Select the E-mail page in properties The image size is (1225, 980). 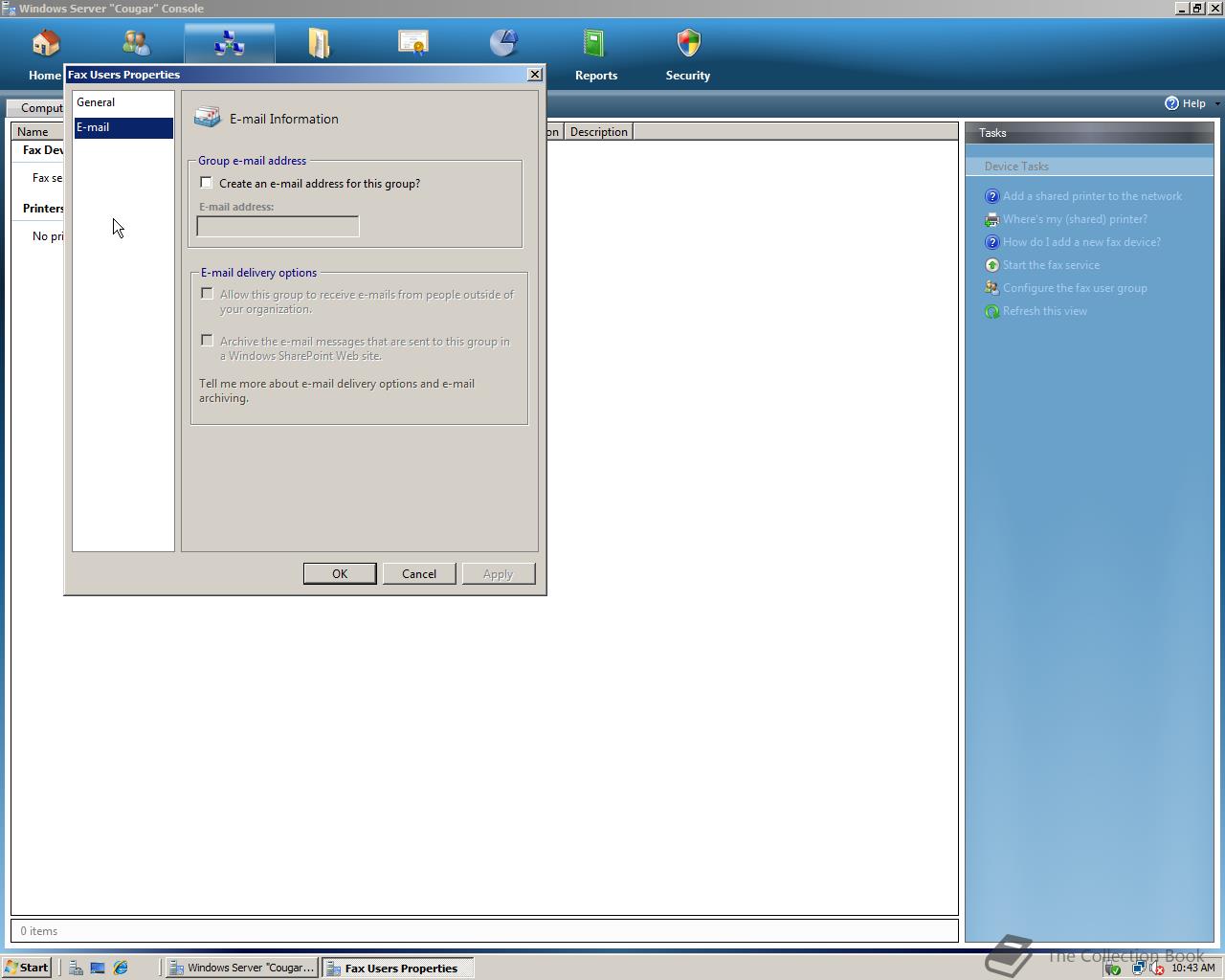pos(124,127)
